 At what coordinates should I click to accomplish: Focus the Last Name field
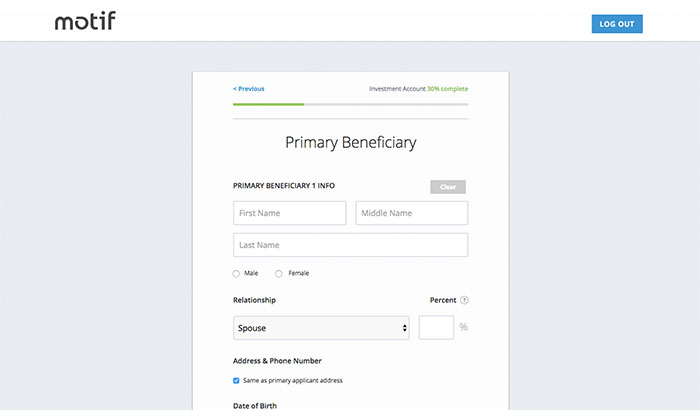click(350, 245)
